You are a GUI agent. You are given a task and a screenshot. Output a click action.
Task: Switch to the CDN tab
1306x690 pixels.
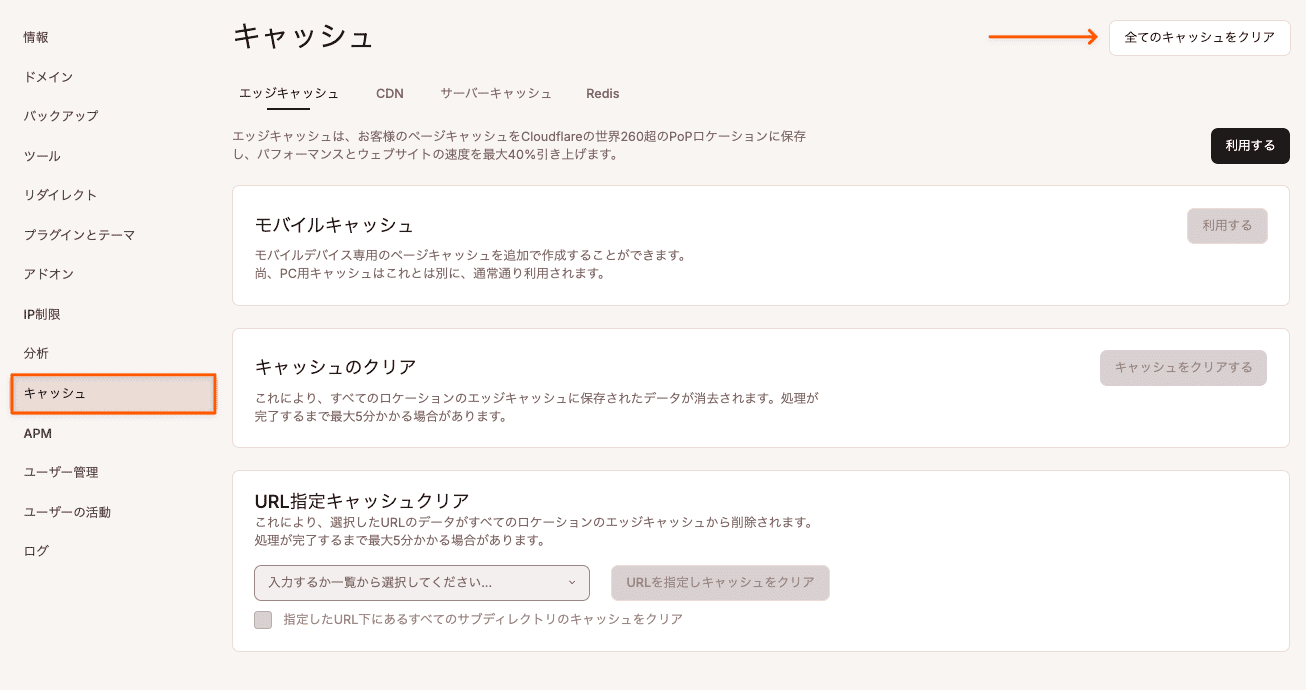(389, 93)
